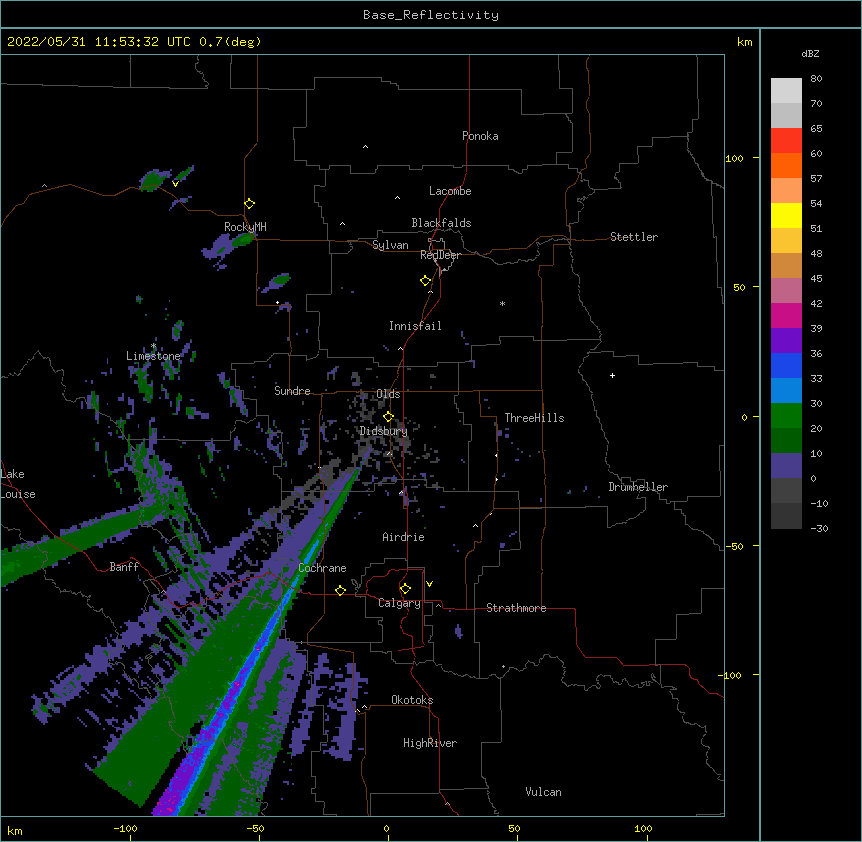This screenshot has height=842, width=862.
Task: Click the Lake Louise label at left edge
Action: (18, 484)
